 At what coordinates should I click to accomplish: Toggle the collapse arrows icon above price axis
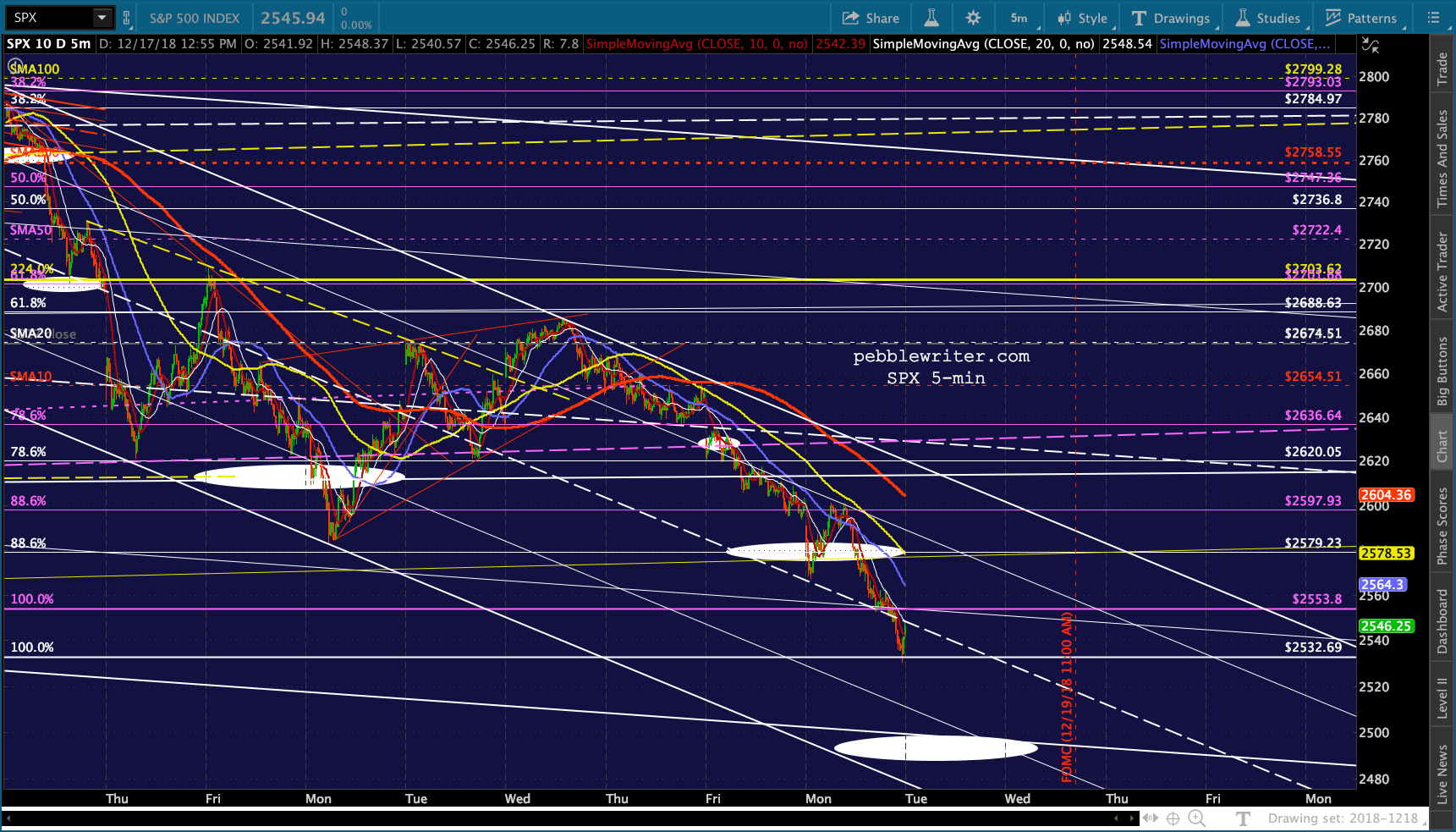(1370, 45)
